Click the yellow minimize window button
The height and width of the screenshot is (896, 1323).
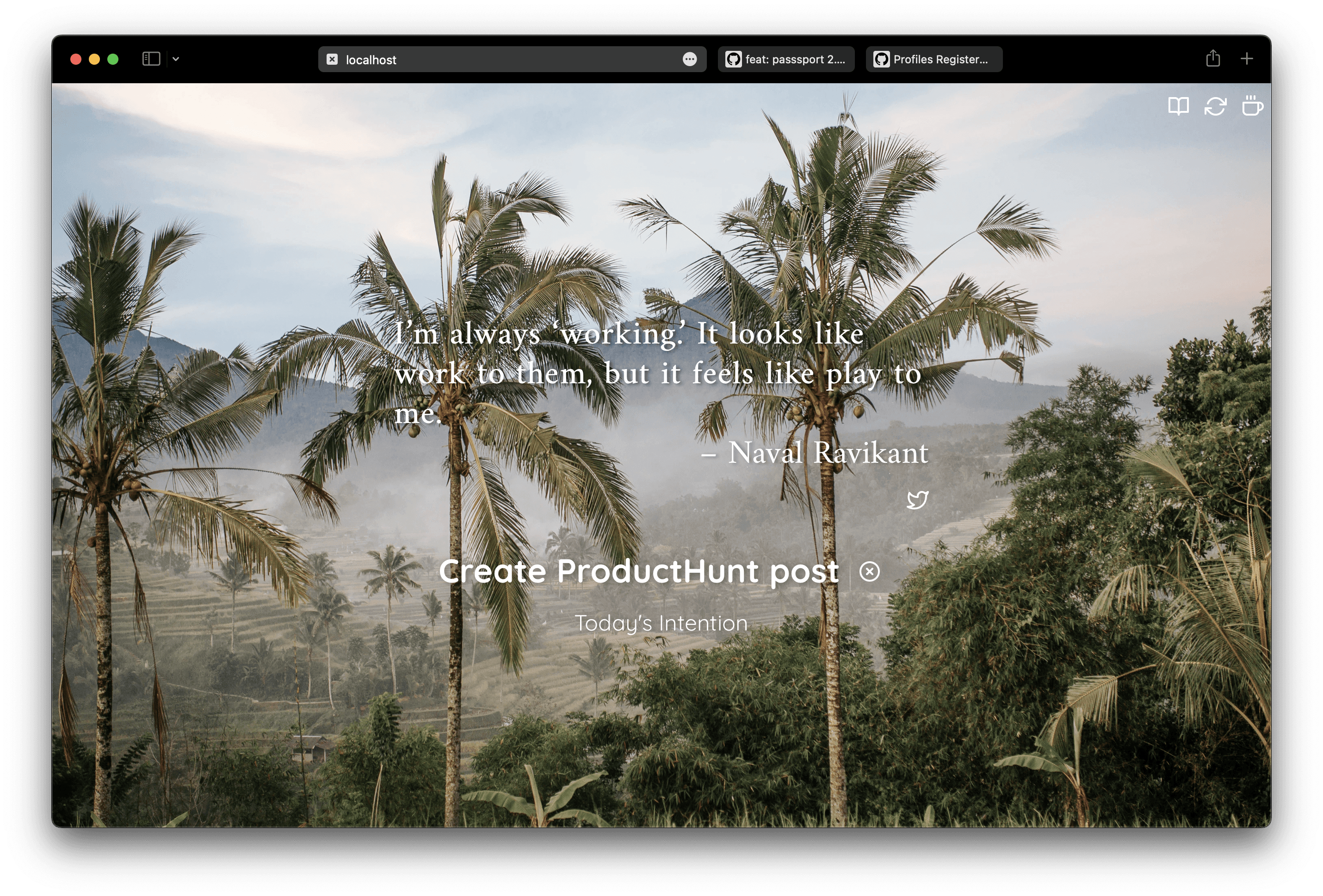click(x=94, y=59)
